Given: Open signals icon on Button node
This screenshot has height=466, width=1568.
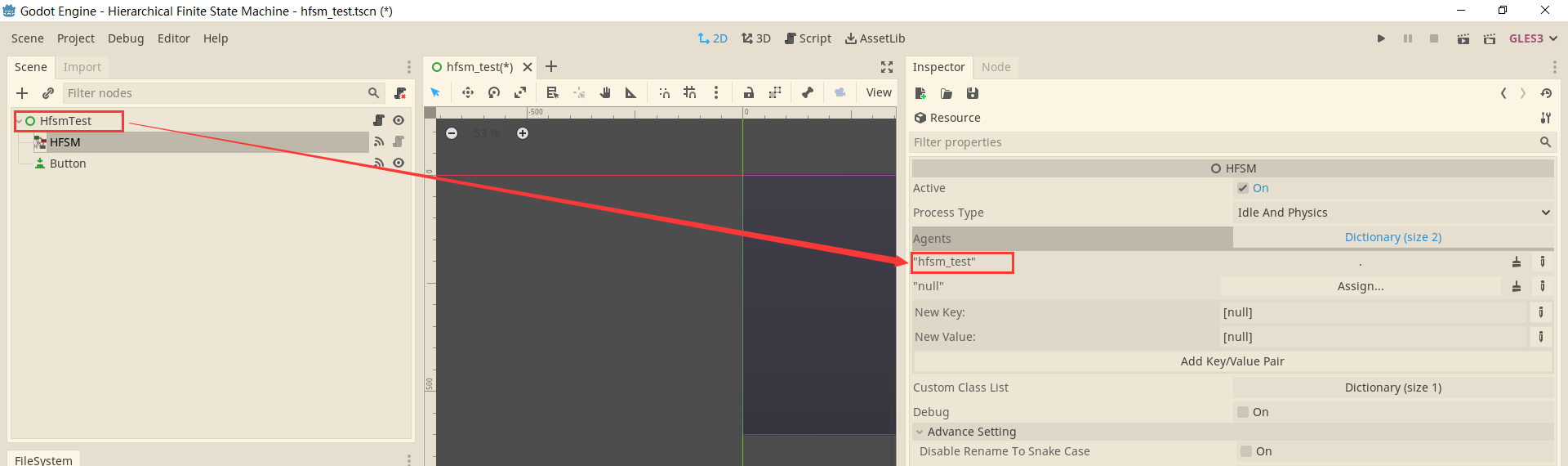Looking at the screenshot, I should pos(379,163).
